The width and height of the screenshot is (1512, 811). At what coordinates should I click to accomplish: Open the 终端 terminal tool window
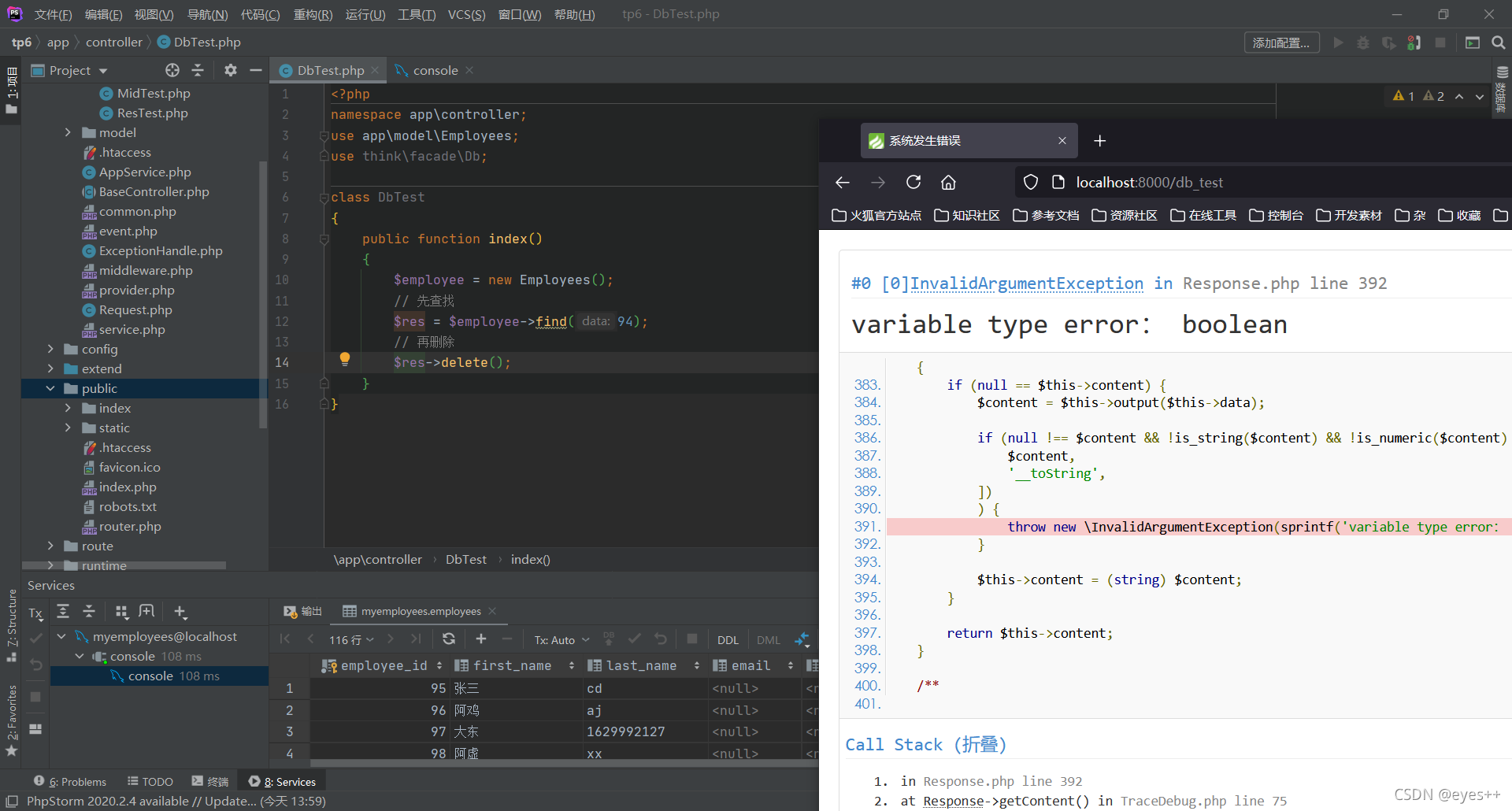[210, 781]
